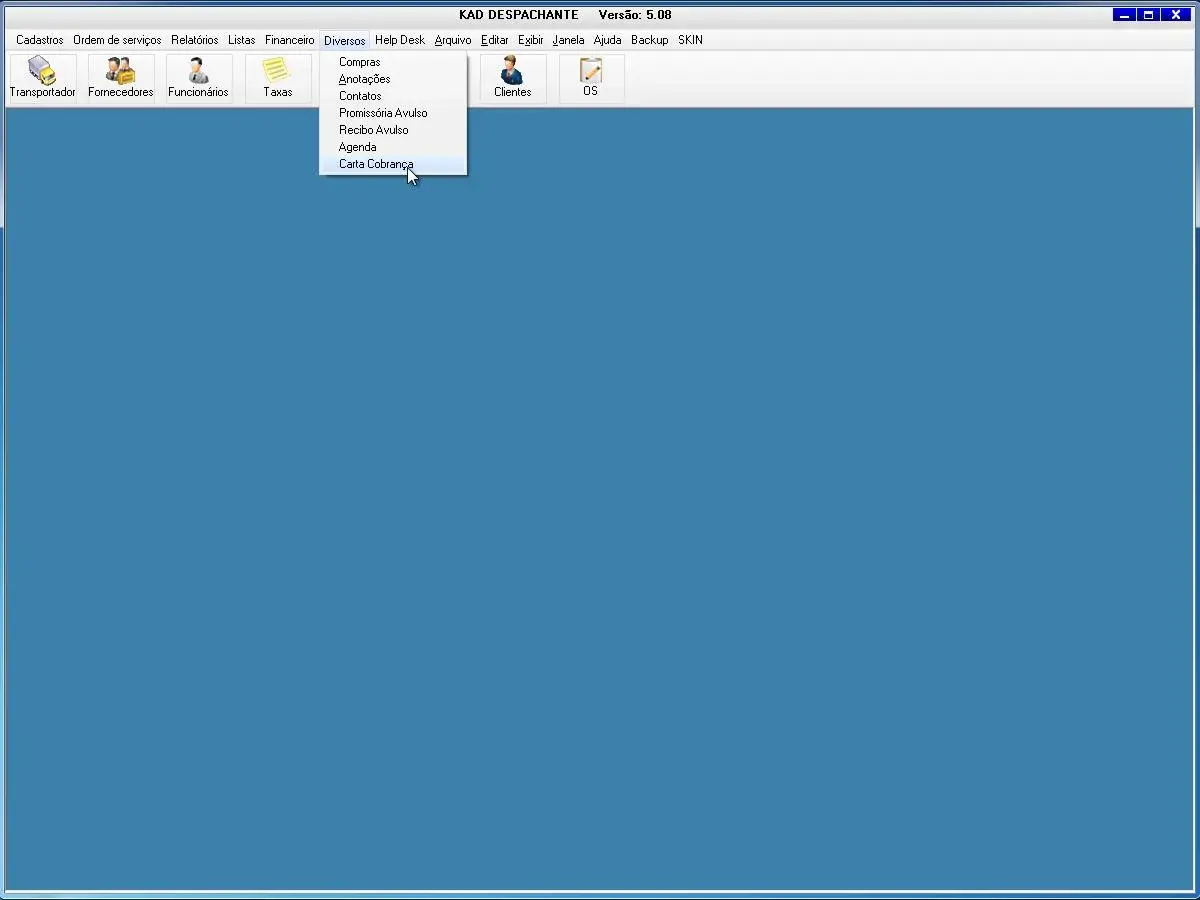Click the OS clipboard icon
Screen dimensions: 1200x900
[591, 78]
